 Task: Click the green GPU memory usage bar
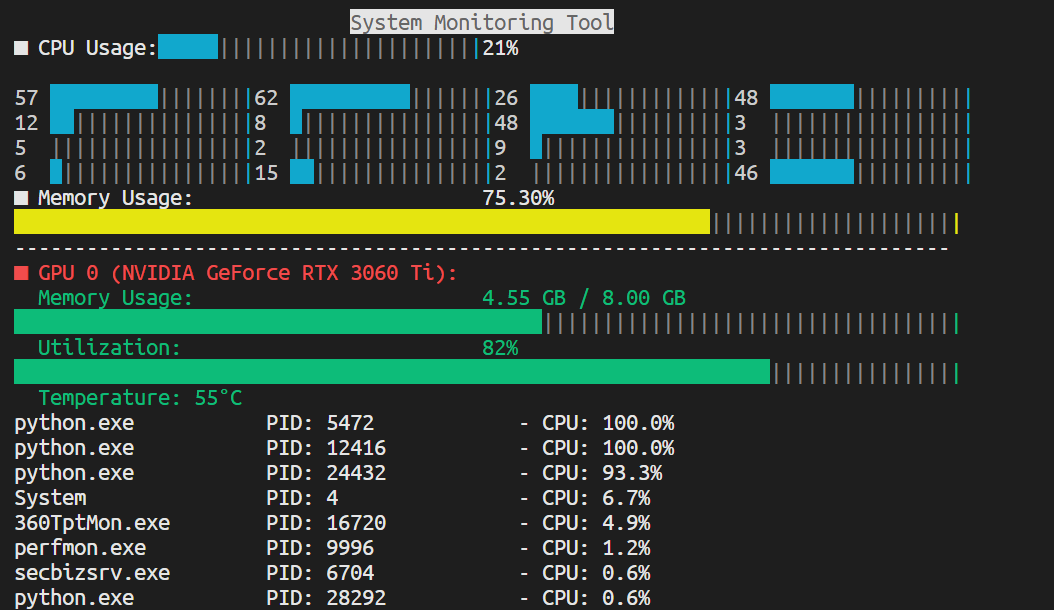pyautogui.click(x=277, y=322)
